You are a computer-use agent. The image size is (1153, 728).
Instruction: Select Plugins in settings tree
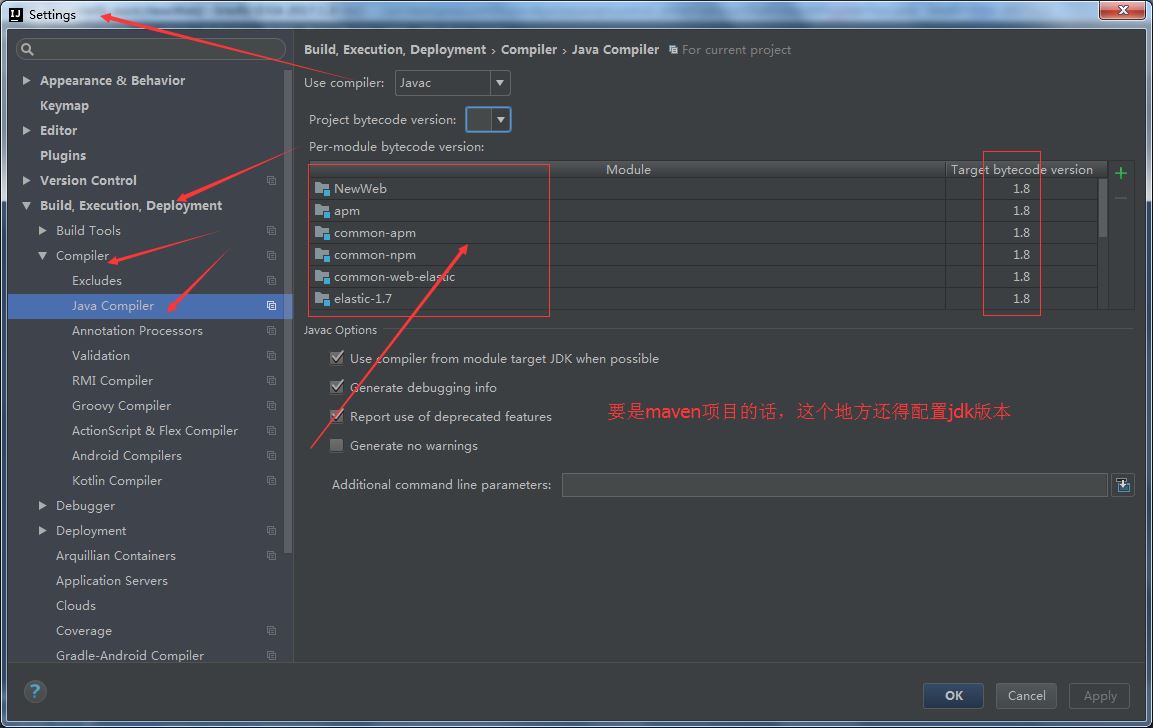pos(63,155)
